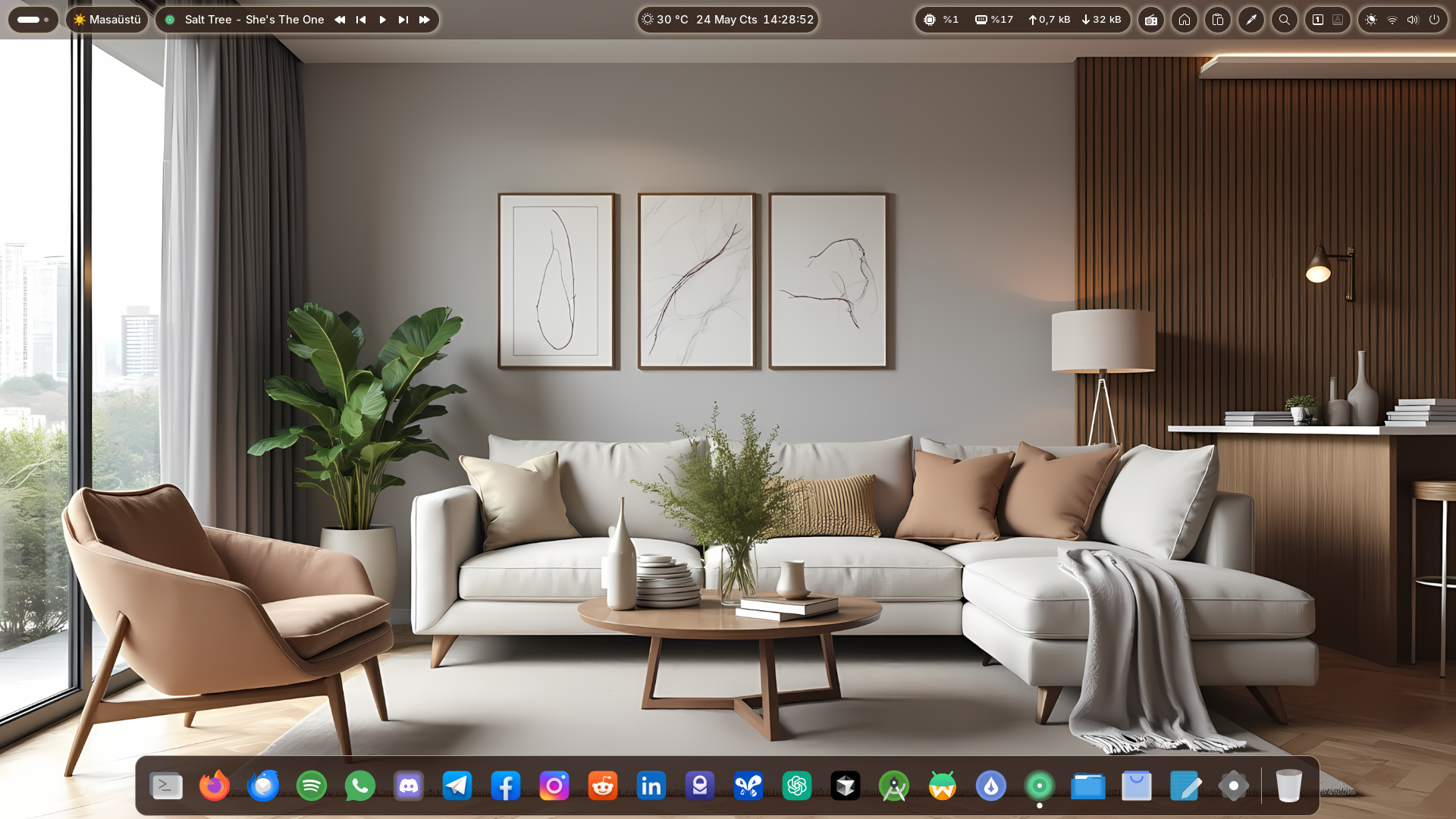Click the color picker eyedropper icon
This screenshot has width=1456, height=819.
1250,20
